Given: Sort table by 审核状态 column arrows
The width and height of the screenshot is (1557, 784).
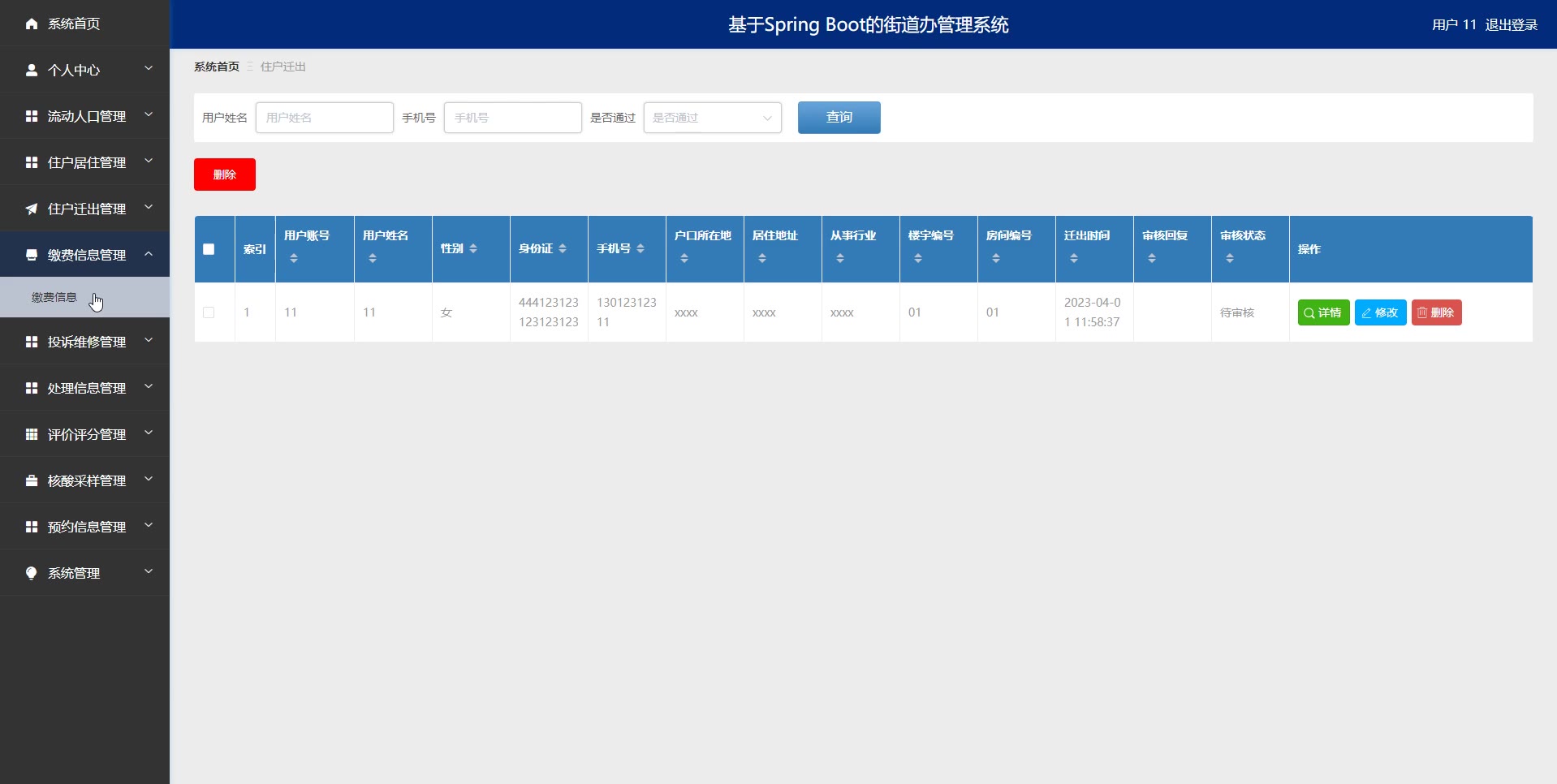Looking at the screenshot, I should click(x=1230, y=258).
